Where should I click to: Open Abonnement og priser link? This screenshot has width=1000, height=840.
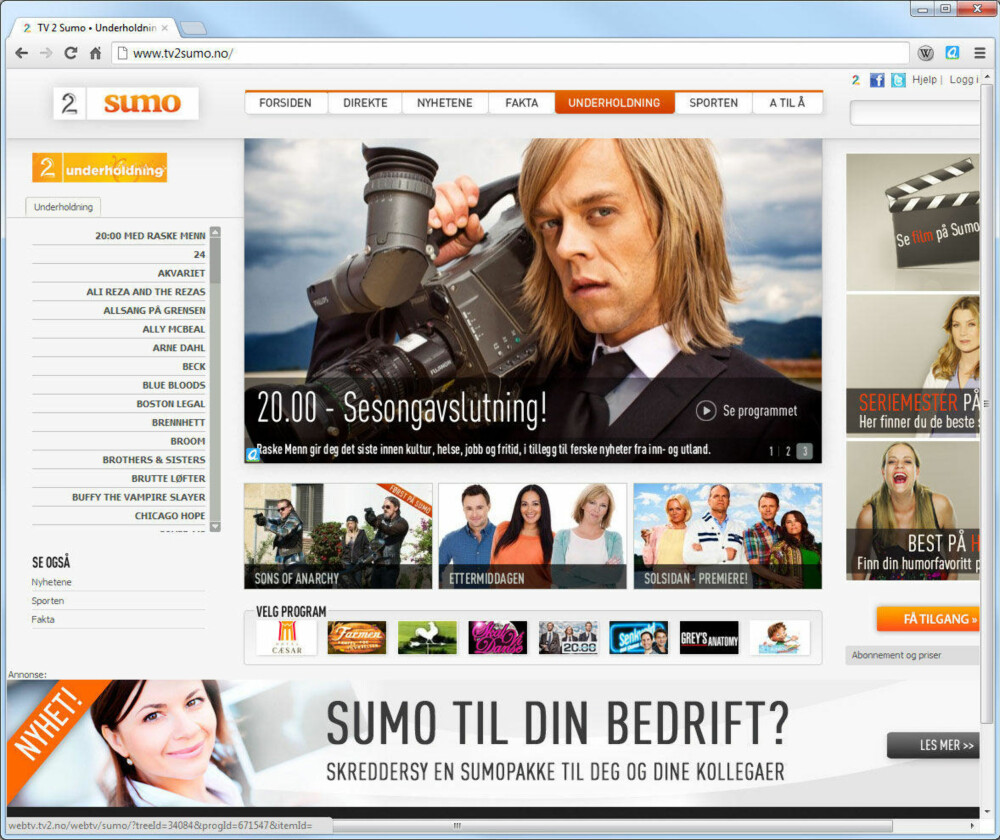coord(896,655)
